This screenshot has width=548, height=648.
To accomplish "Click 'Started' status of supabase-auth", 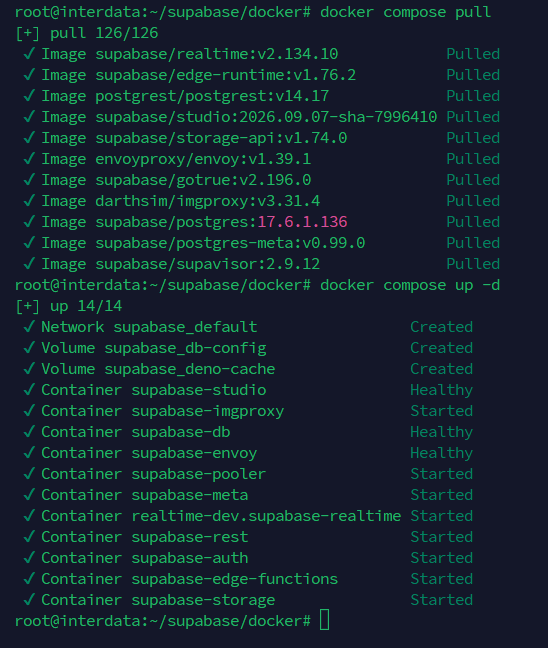I will pos(441,558).
